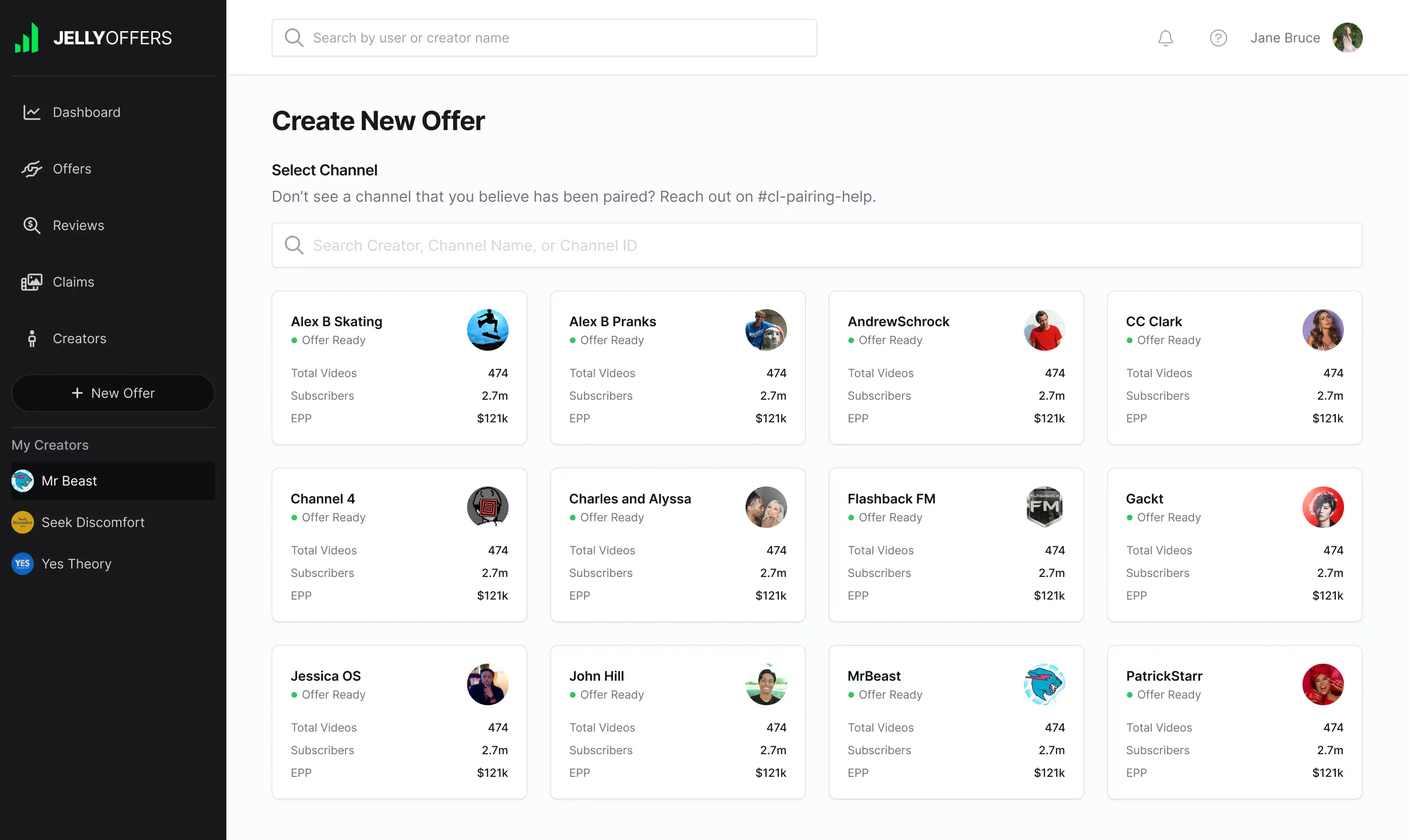
Task: Select the Jessica OS channel title
Action: [325, 676]
